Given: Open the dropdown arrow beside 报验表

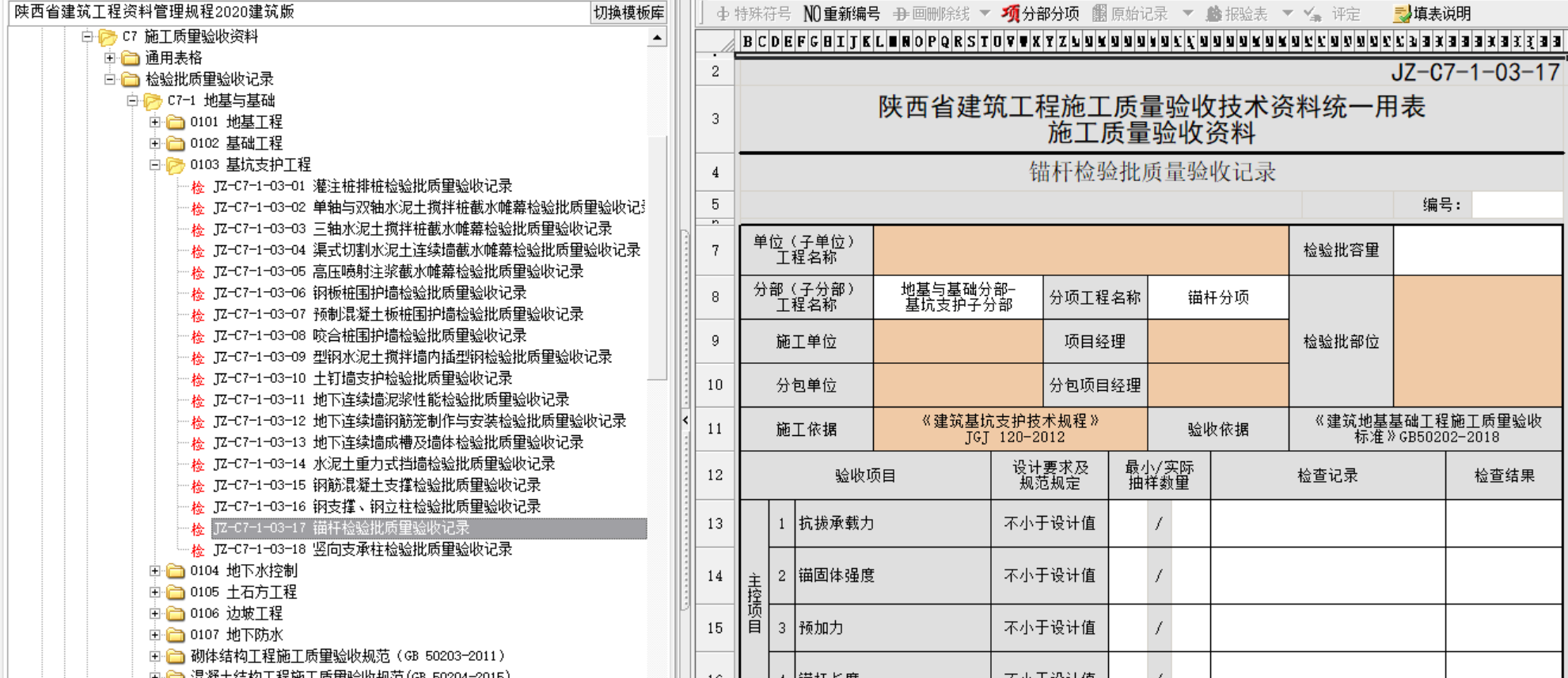Looking at the screenshot, I should [x=1287, y=13].
